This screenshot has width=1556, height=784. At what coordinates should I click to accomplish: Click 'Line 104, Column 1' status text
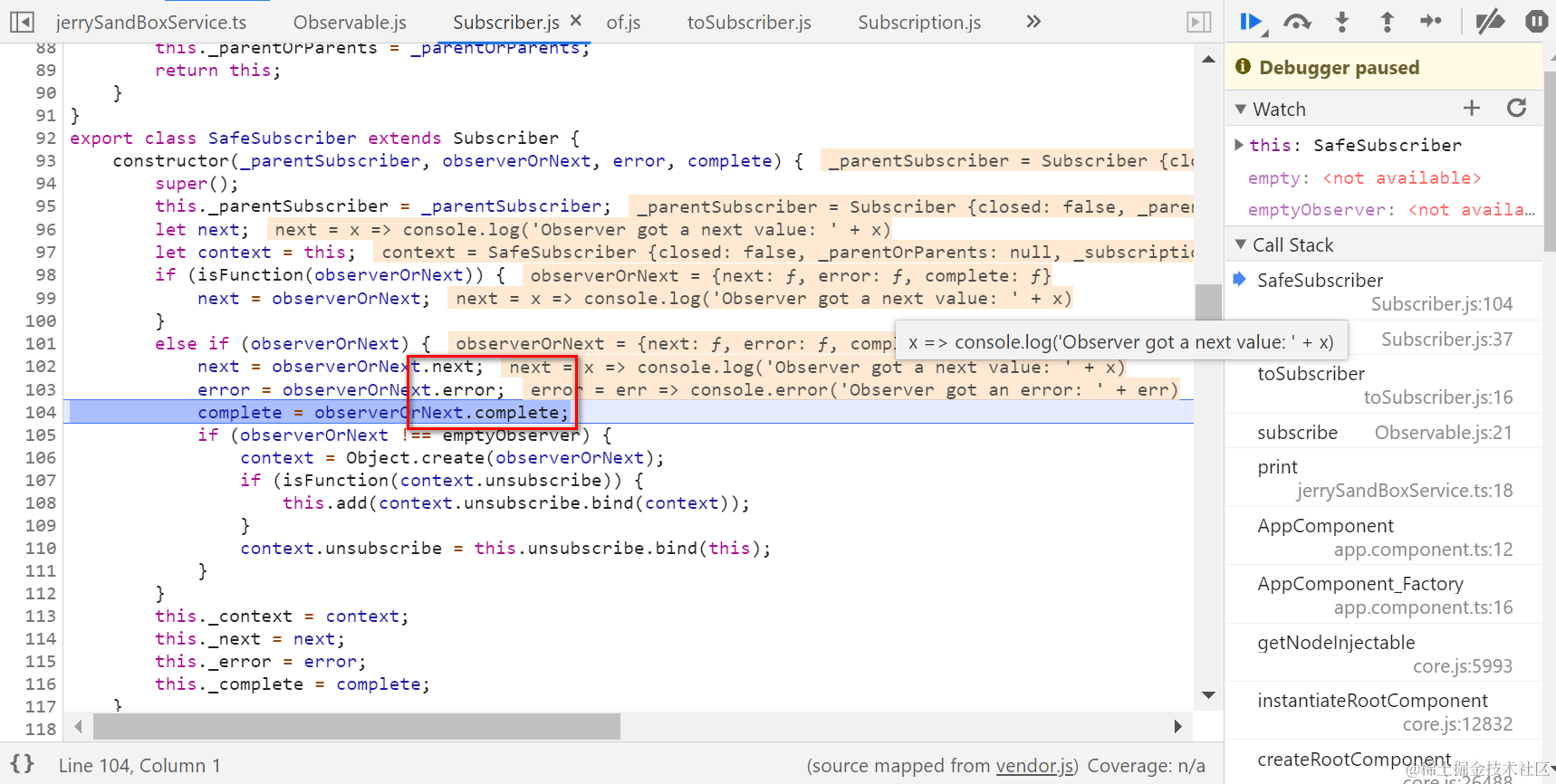139,766
